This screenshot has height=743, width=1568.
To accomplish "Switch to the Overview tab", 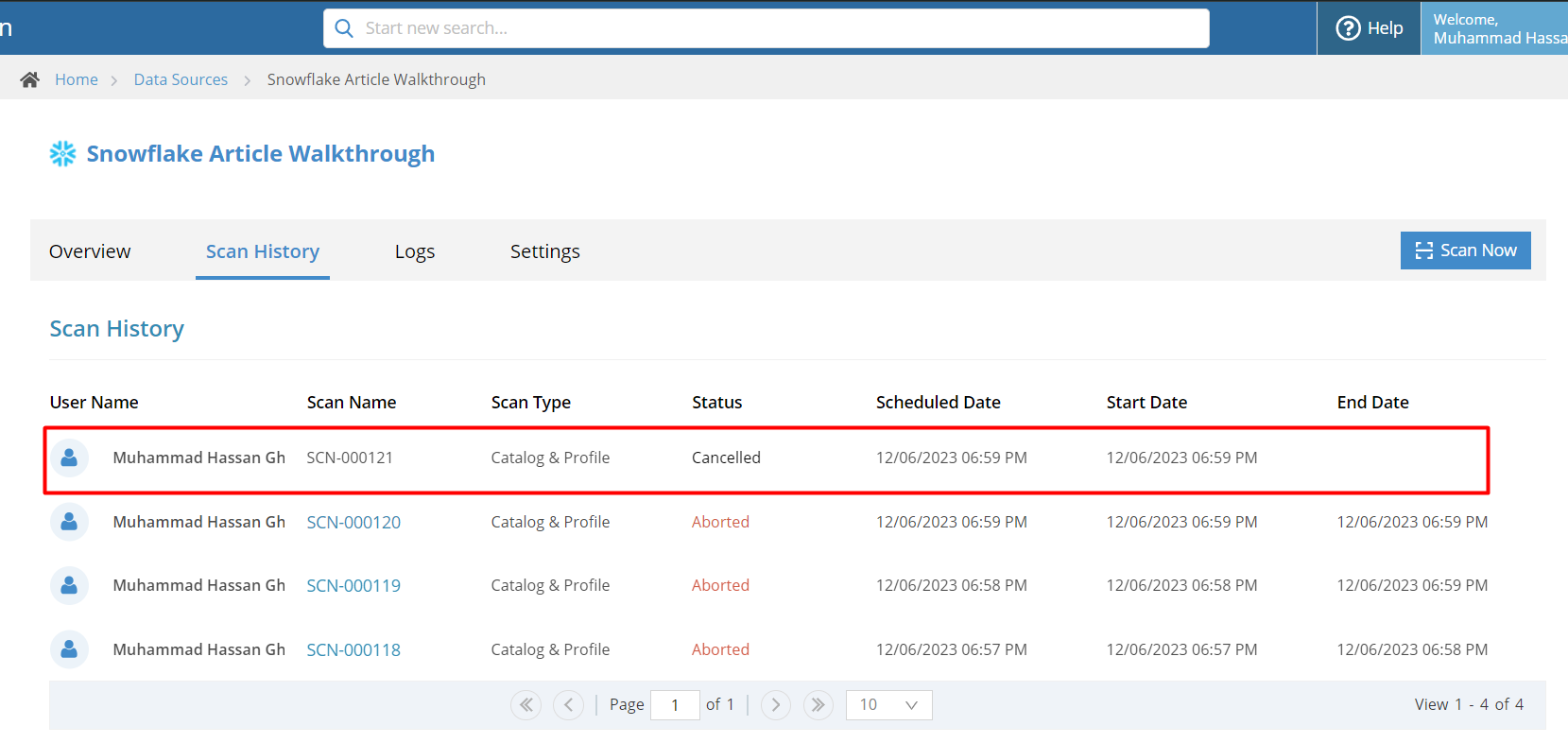I will [x=90, y=251].
